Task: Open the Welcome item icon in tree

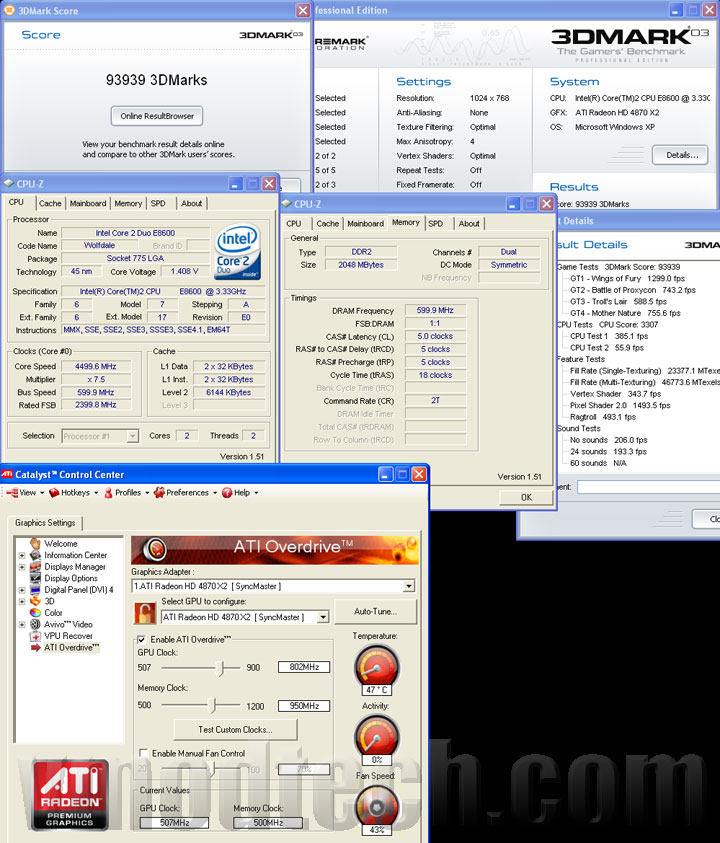Action: click(x=35, y=544)
